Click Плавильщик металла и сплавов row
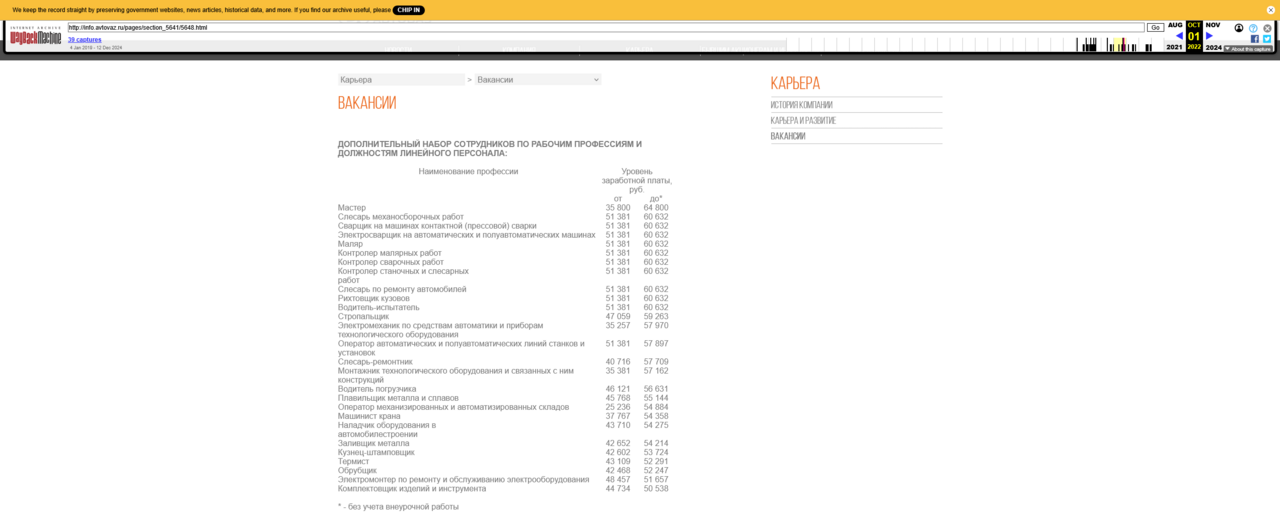 click(x=503, y=398)
